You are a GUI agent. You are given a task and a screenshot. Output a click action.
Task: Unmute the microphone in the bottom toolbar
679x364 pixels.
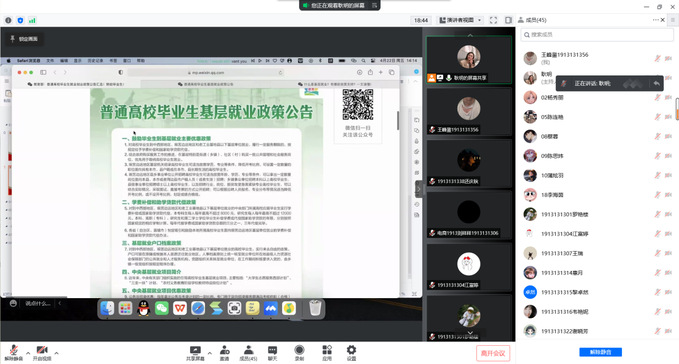pos(13,353)
